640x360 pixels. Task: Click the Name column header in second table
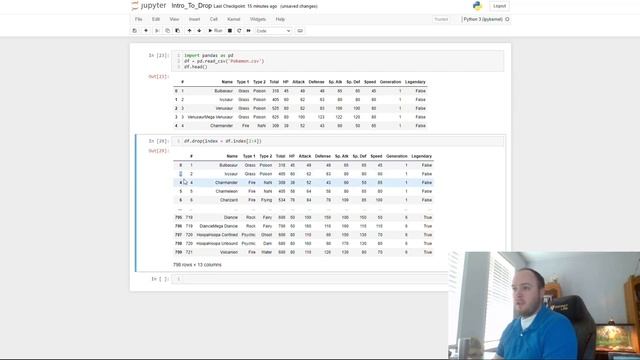pos(232,156)
